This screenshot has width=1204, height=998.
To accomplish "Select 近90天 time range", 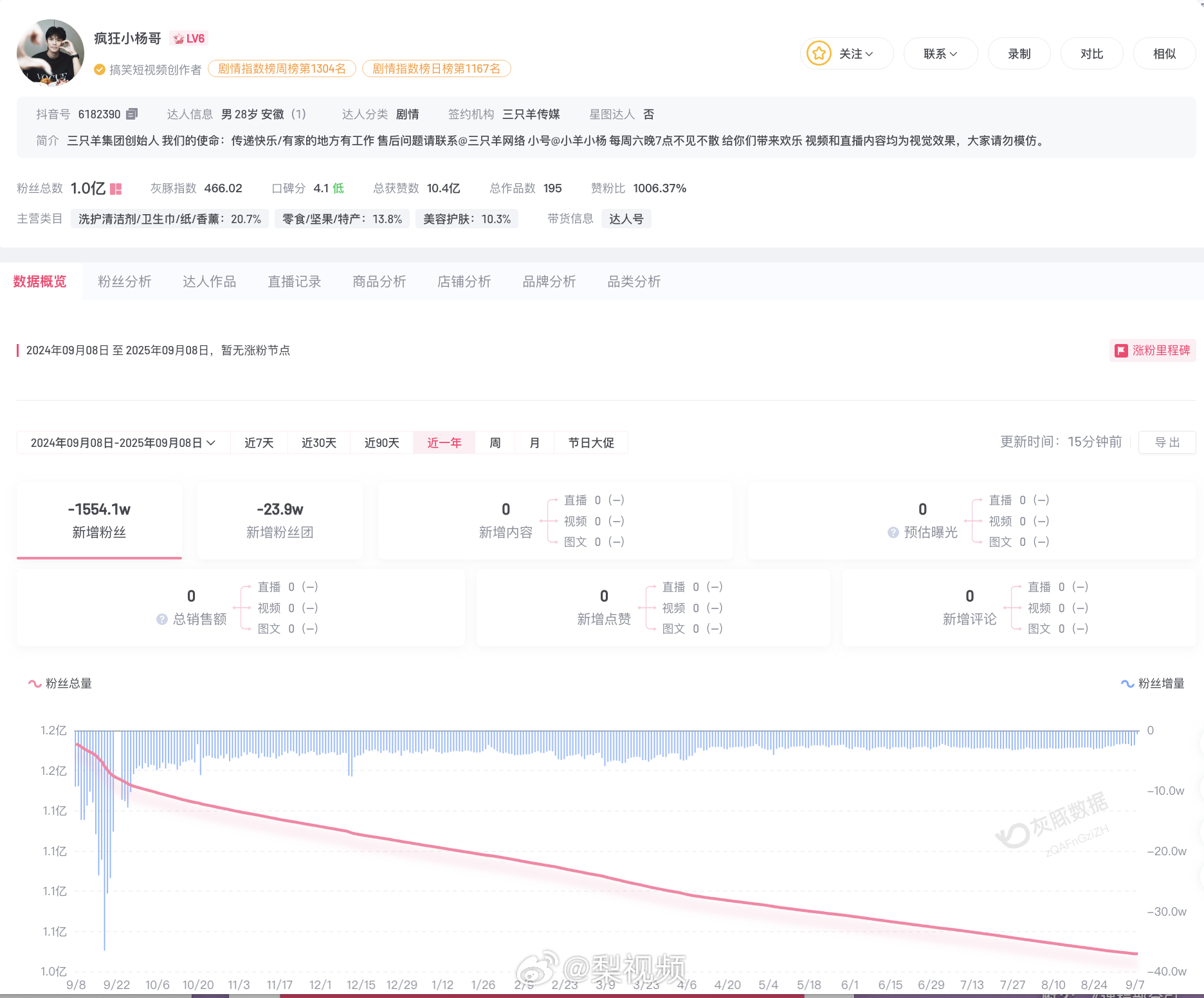I will tap(382, 442).
